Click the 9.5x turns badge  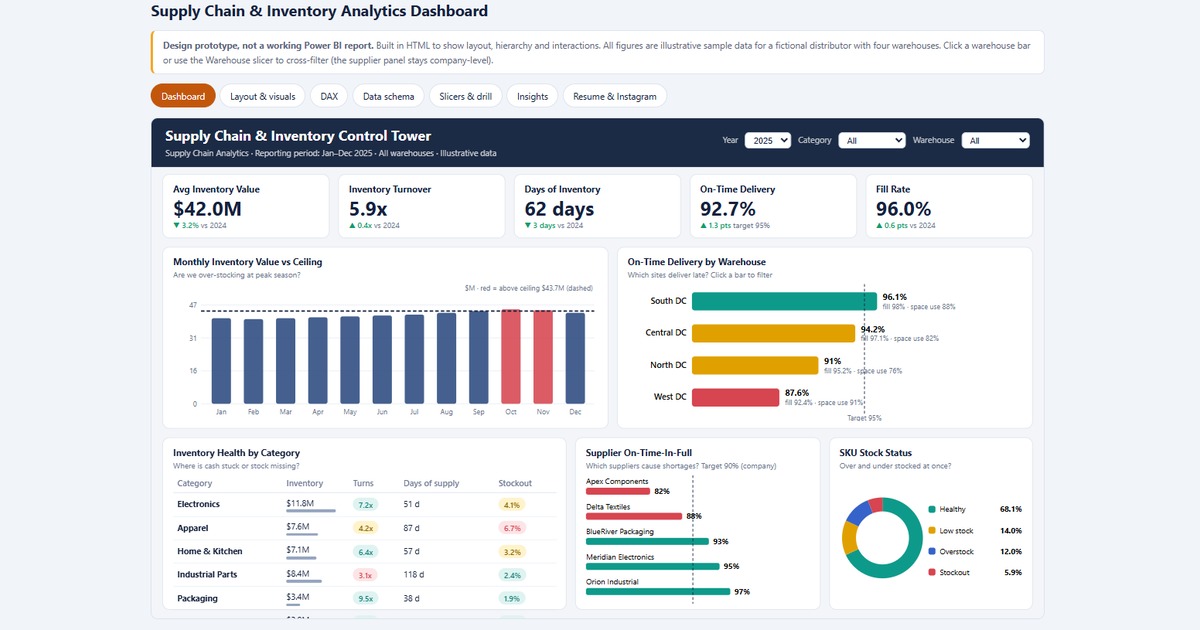365,598
